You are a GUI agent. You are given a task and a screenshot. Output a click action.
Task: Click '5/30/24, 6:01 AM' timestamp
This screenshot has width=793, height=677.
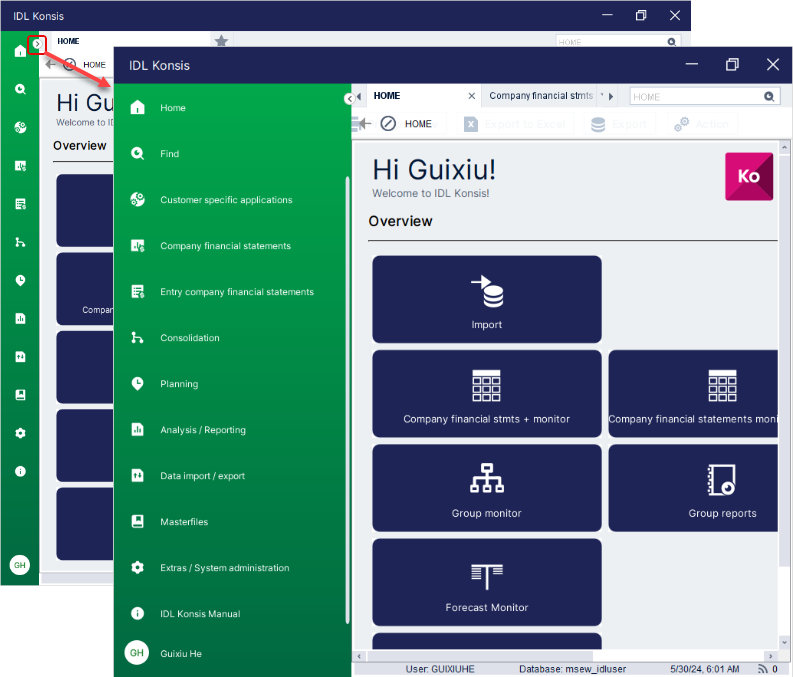704,669
